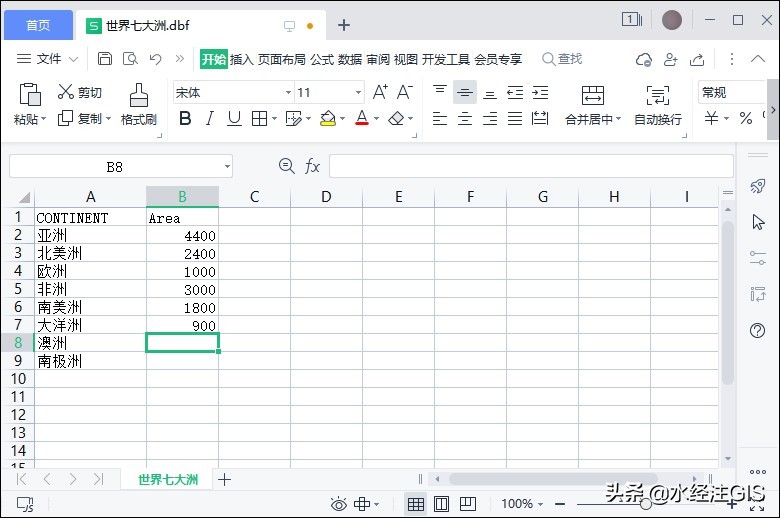
Task: Open the font name 宋体 dropdown
Action: (x=288, y=93)
